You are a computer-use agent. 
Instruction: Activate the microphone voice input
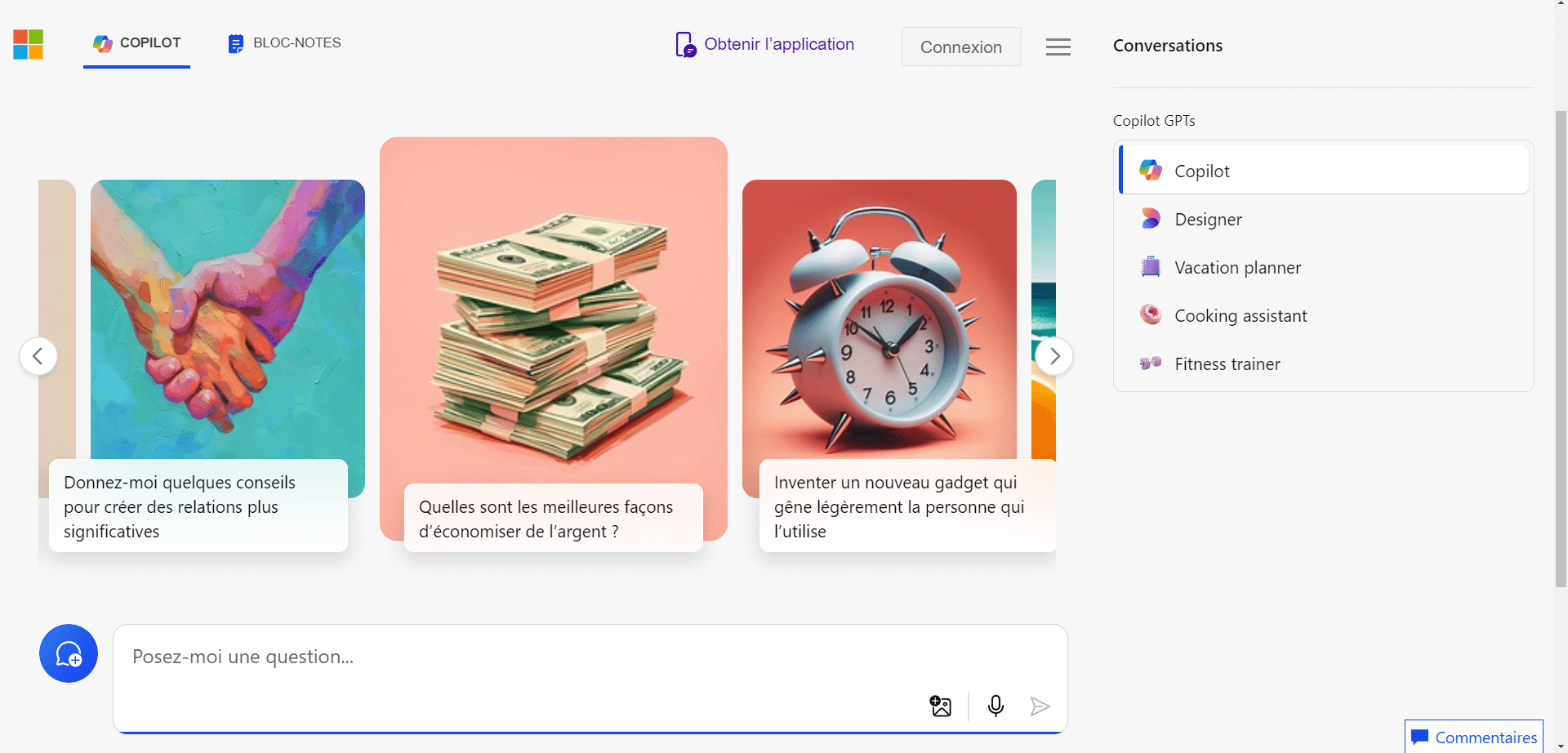point(996,706)
